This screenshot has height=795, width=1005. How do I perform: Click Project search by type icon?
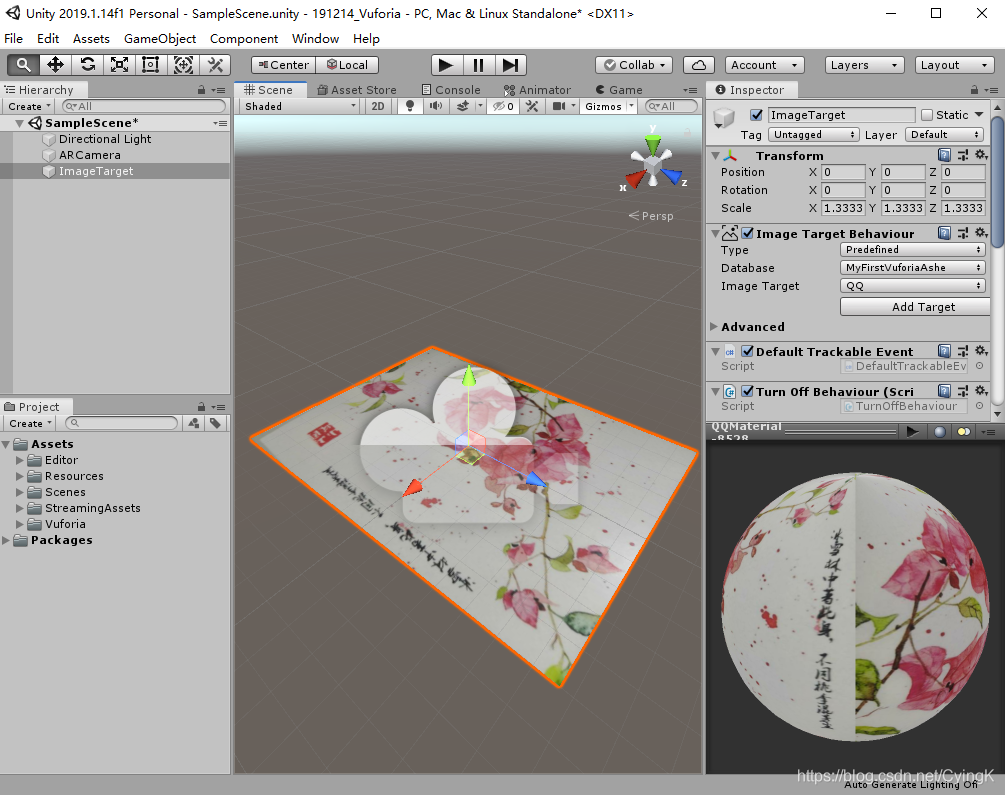[194, 423]
